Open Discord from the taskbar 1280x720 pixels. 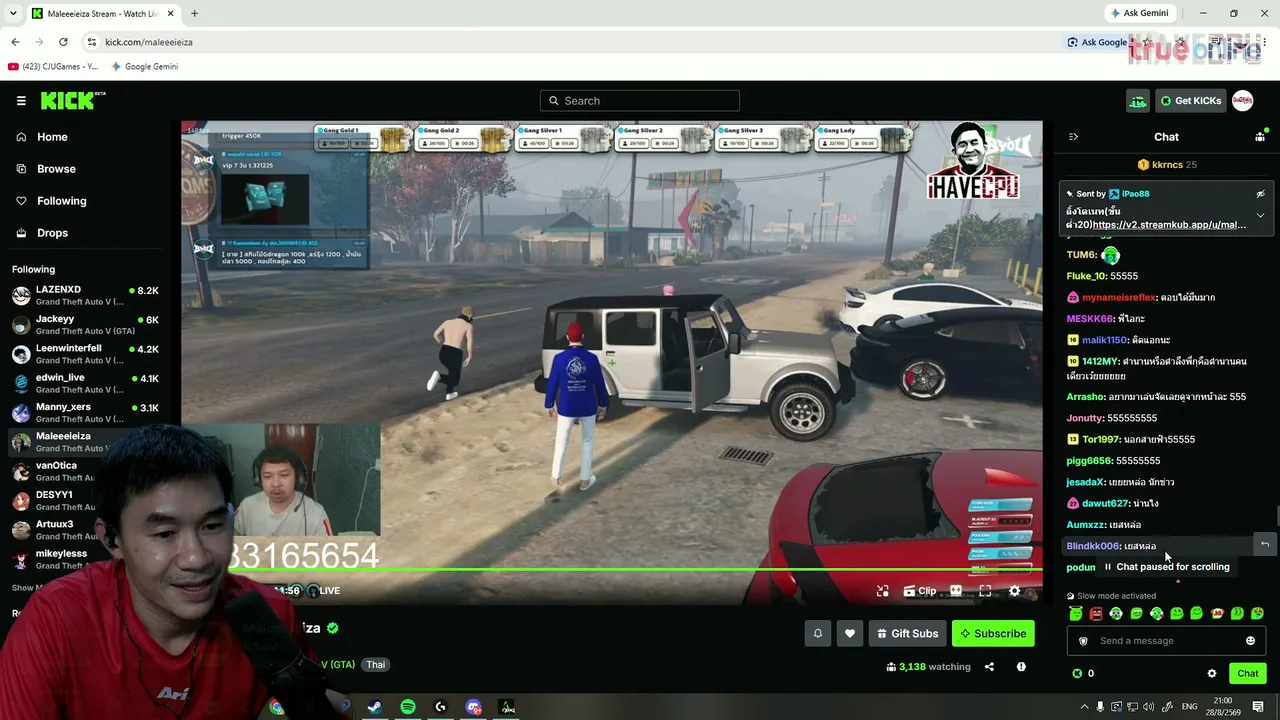coord(474,707)
